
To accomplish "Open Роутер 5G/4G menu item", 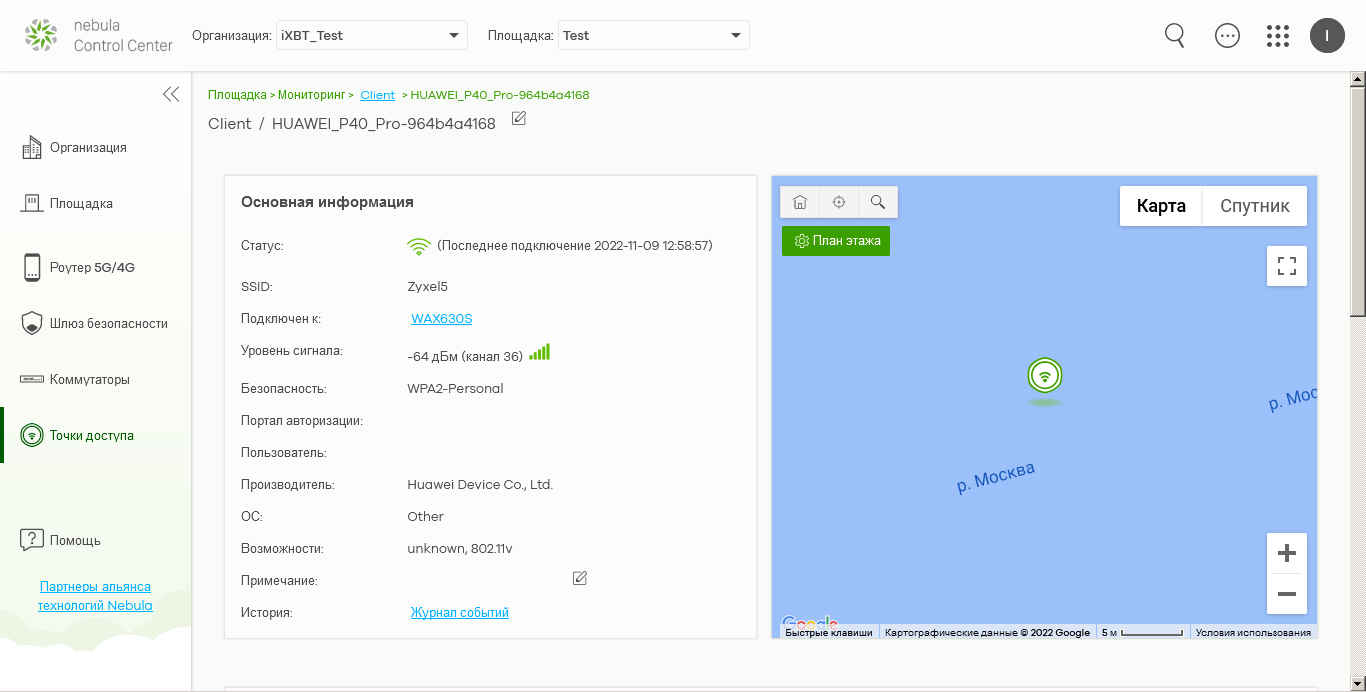I will [92, 267].
